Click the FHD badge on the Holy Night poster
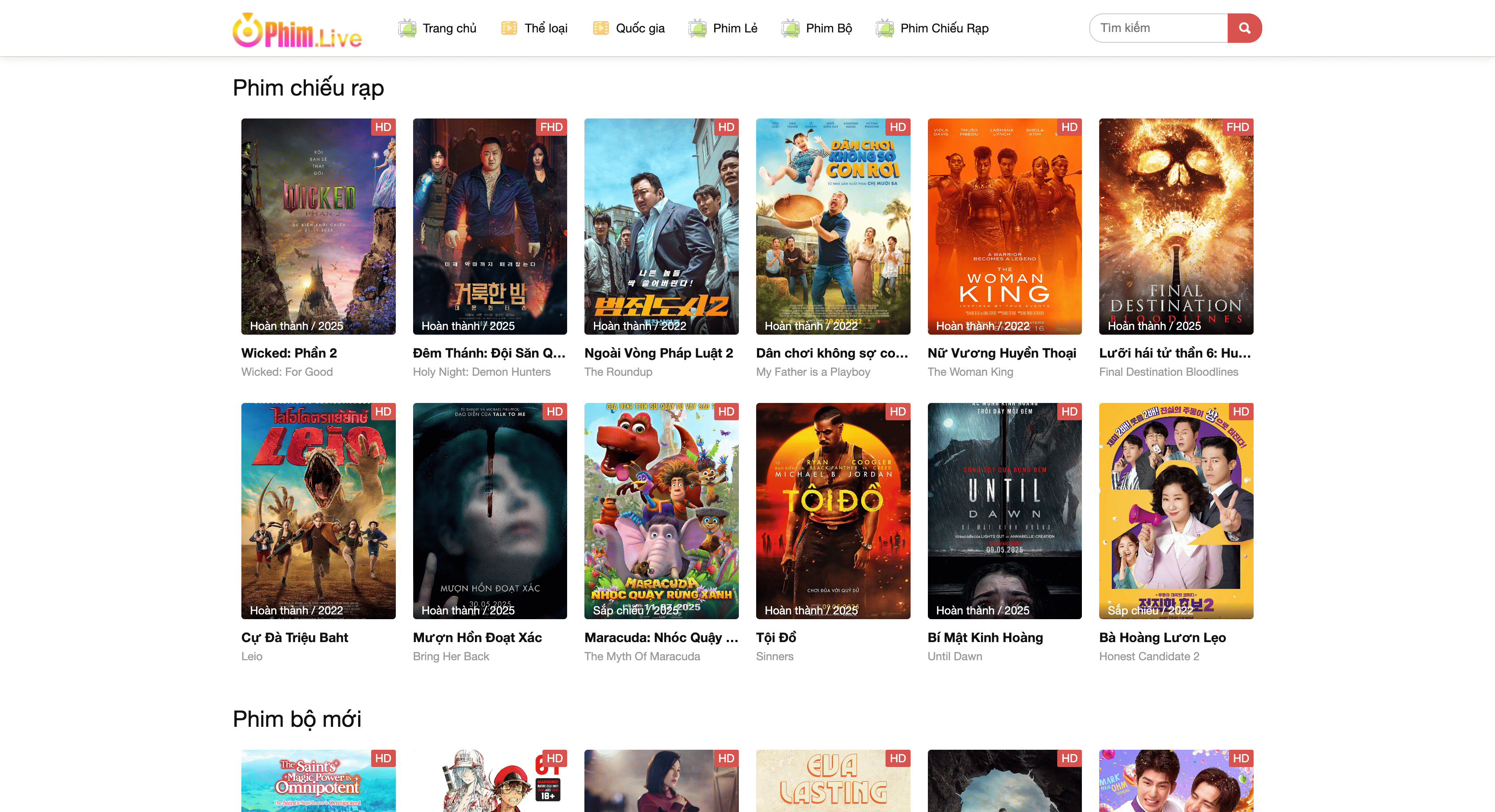This screenshot has height=812, width=1495. [551, 127]
